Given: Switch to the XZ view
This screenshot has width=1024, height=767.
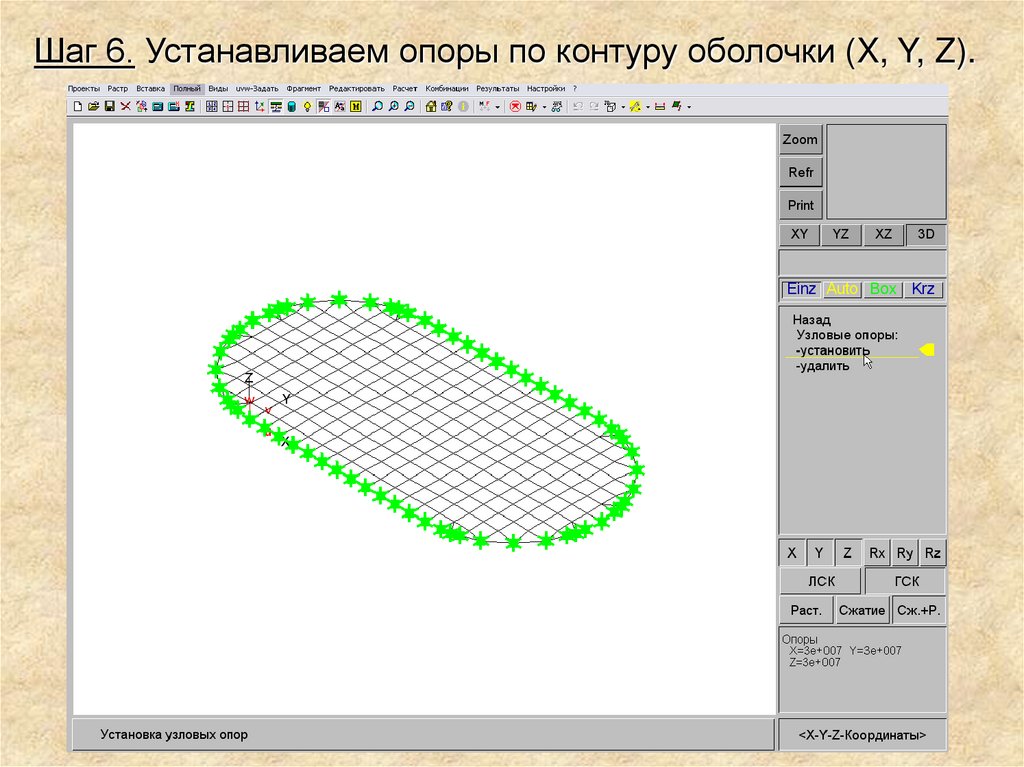Looking at the screenshot, I should point(883,234).
